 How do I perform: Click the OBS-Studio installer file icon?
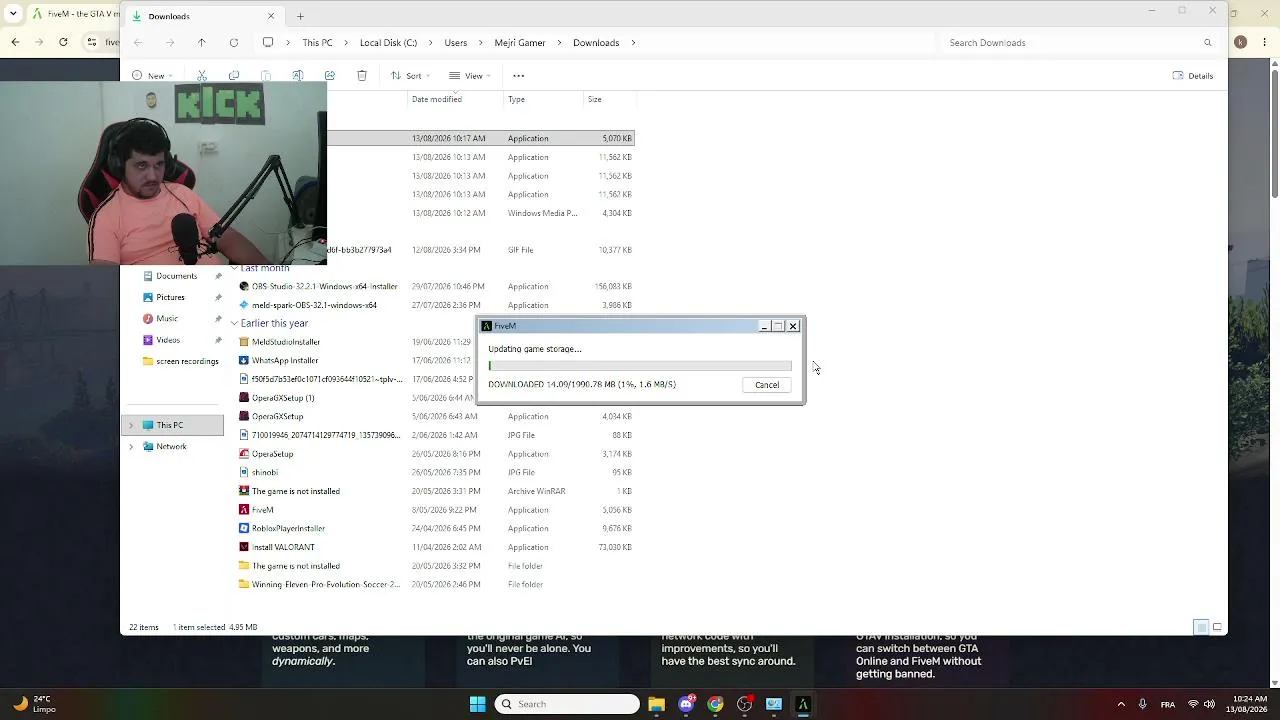pyautogui.click(x=244, y=286)
